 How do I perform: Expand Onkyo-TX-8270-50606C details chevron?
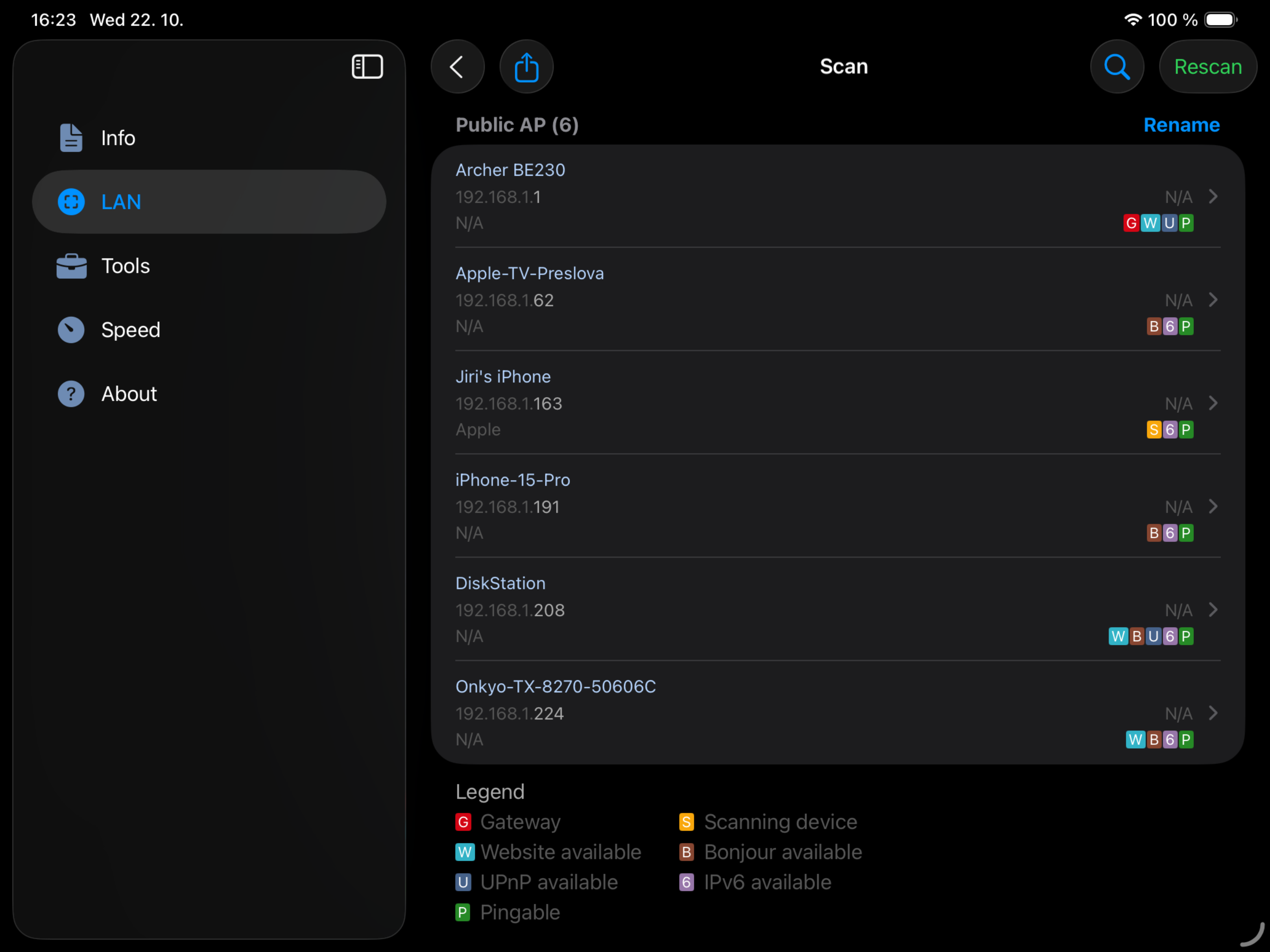(x=1213, y=713)
